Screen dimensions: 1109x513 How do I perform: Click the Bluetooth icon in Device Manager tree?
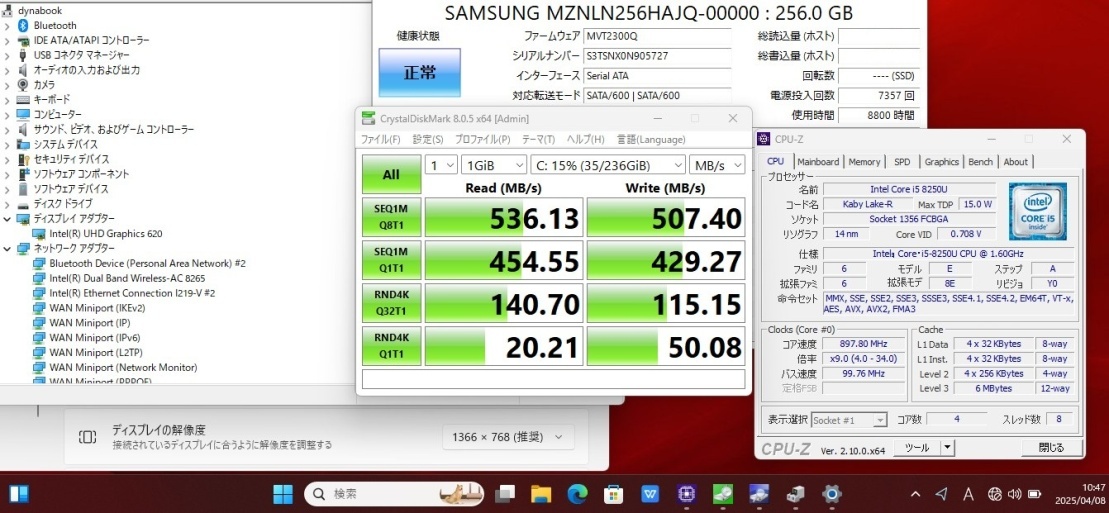point(23,25)
